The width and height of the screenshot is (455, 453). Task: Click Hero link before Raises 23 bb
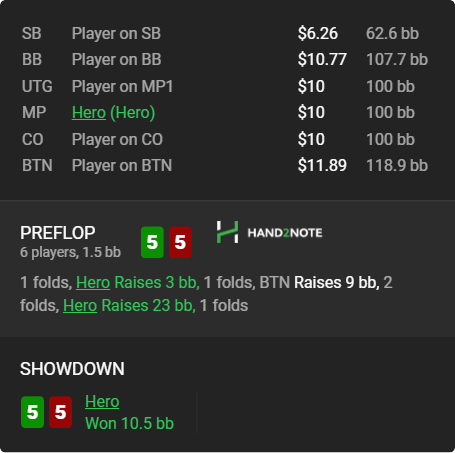coord(80,306)
